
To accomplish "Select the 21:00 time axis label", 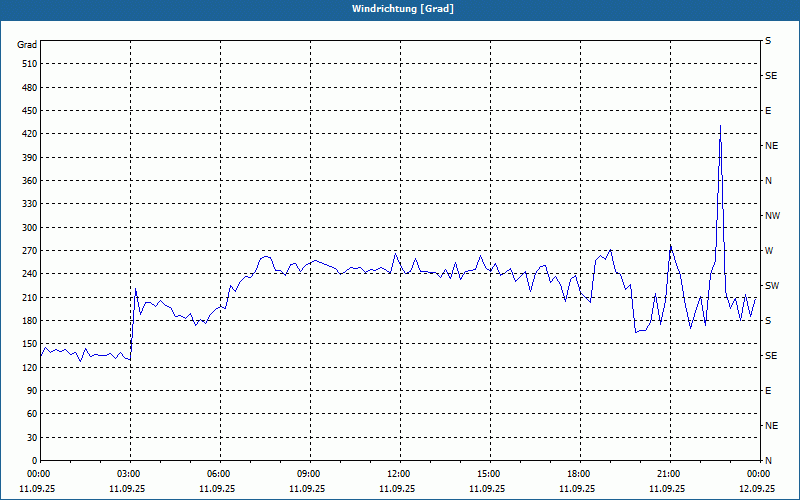I will [x=669, y=474].
